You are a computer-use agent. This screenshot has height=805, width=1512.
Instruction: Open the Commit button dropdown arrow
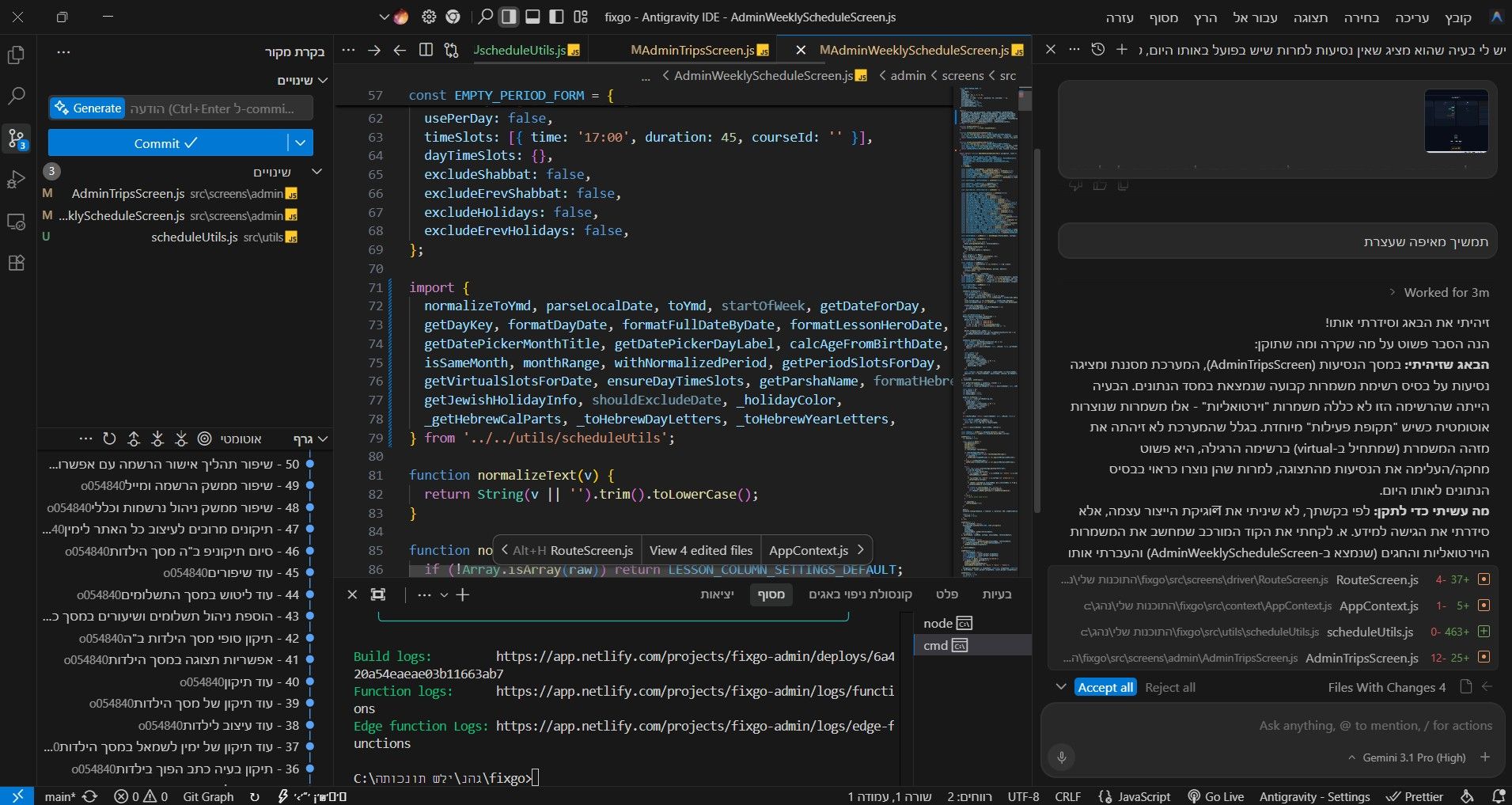pyautogui.click(x=301, y=143)
